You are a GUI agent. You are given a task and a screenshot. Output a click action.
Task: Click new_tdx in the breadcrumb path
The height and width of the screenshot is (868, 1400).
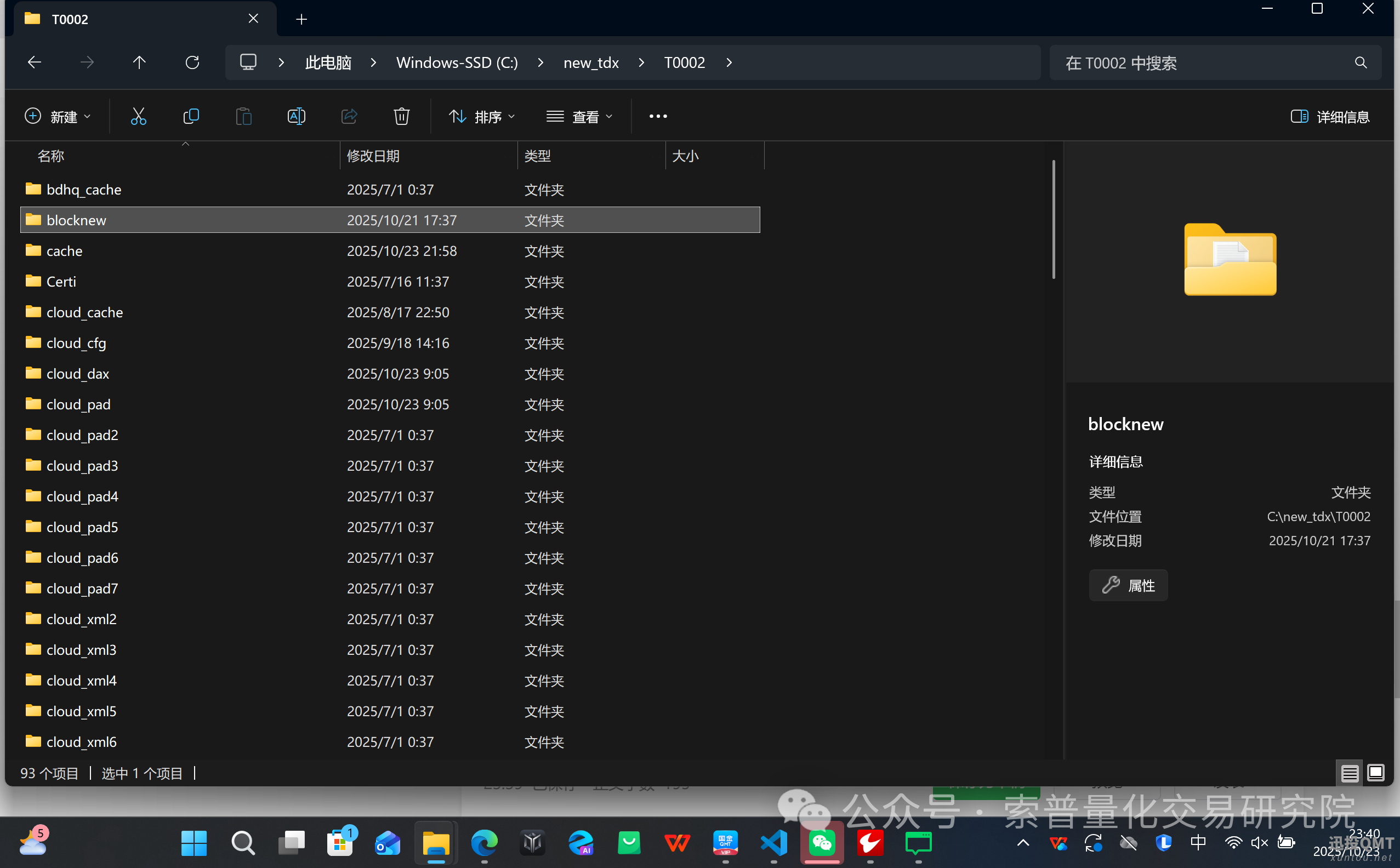point(591,62)
